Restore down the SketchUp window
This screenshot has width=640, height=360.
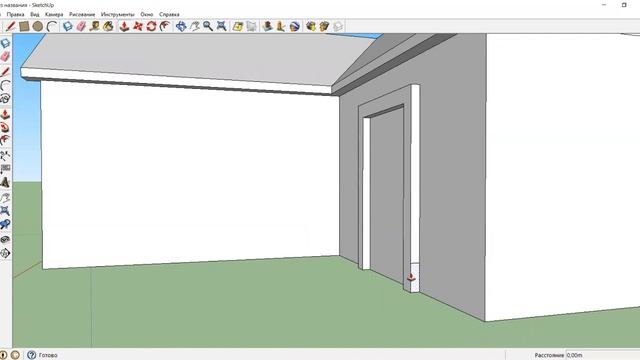624,5
